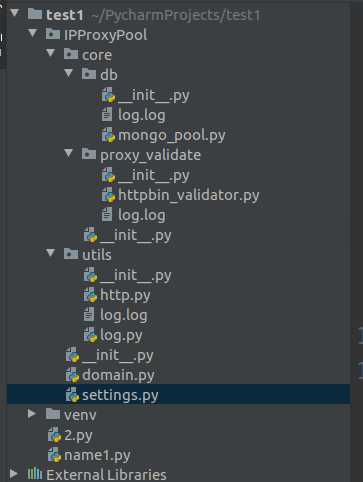Click Python icon of mongo_pool.py
This screenshot has width=363, height=482.
tap(109, 135)
